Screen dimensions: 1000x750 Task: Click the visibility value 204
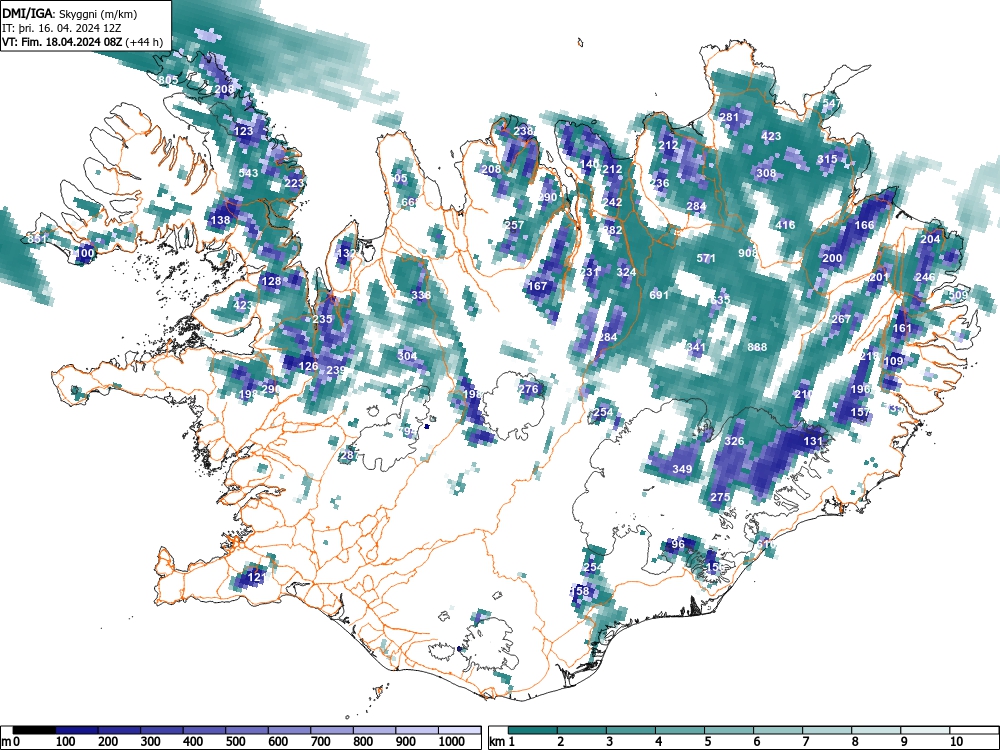(930, 239)
